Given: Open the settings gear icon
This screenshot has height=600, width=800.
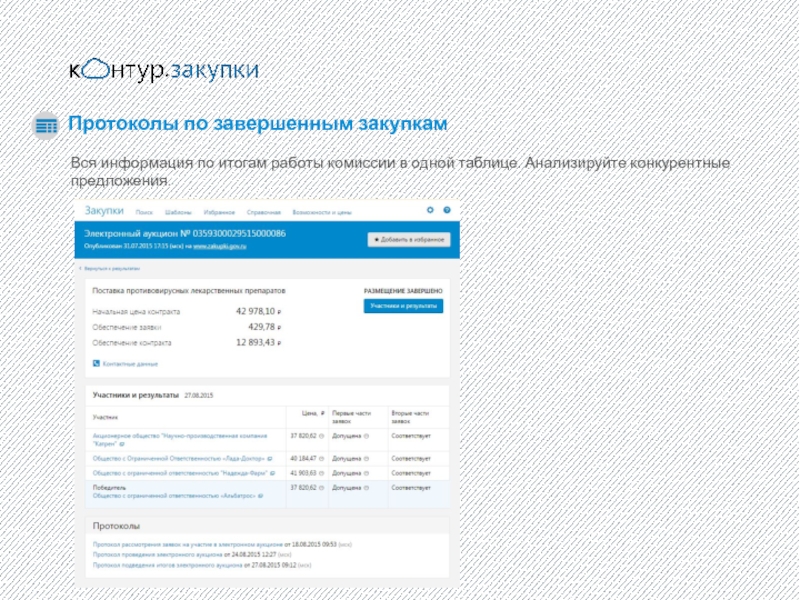Looking at the screenshot, I should (x=430, y=211).
